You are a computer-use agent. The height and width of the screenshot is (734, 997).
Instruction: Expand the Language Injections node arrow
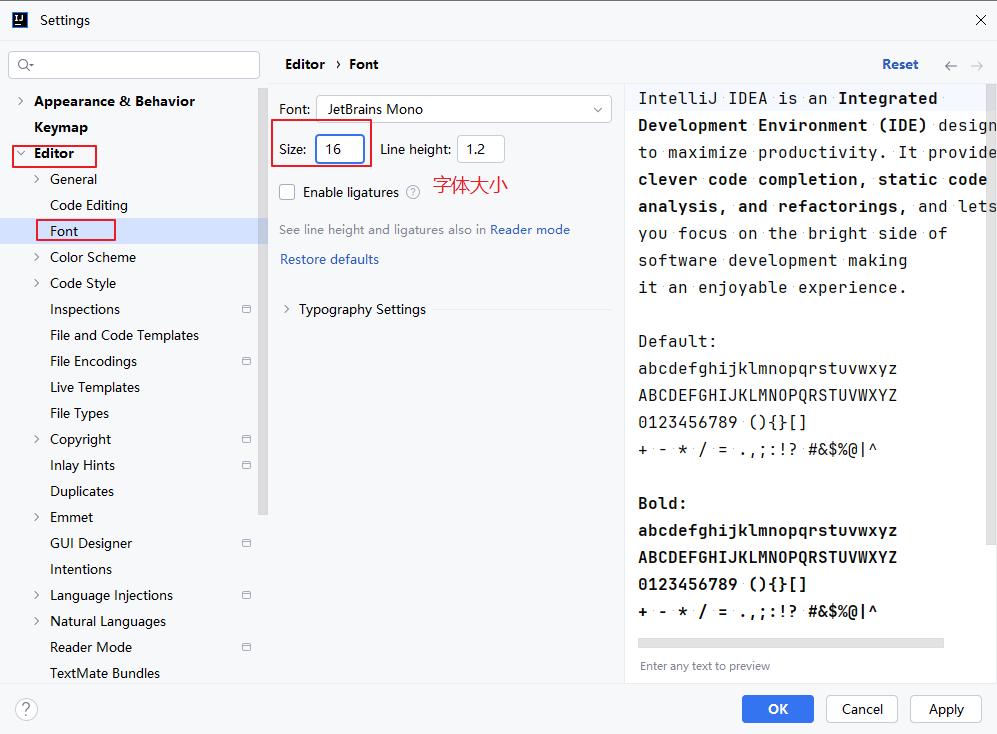(x=37, y=595)
